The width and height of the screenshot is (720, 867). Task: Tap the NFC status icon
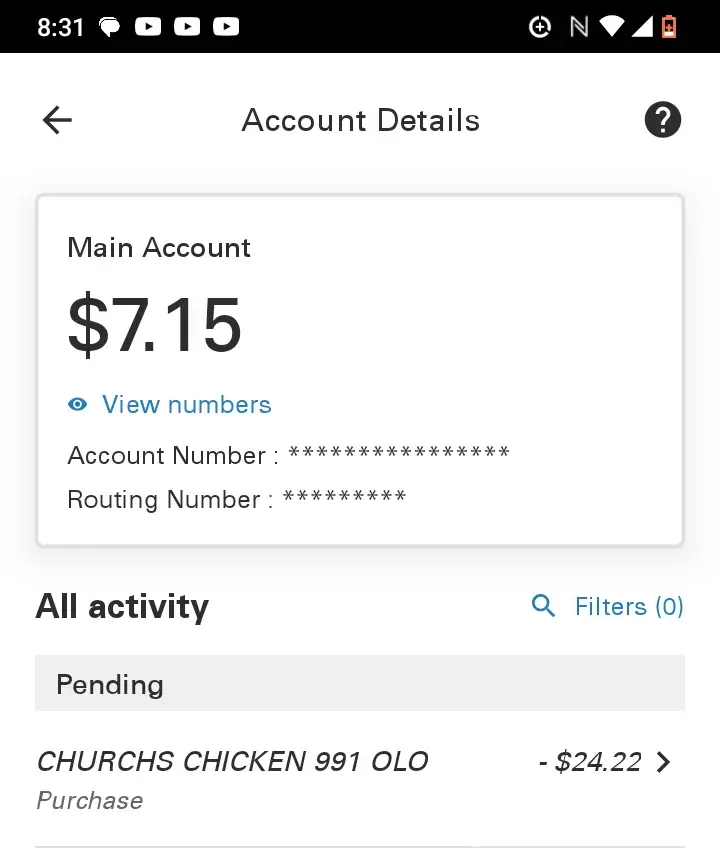pyautogui.click(x=578, y=27)
